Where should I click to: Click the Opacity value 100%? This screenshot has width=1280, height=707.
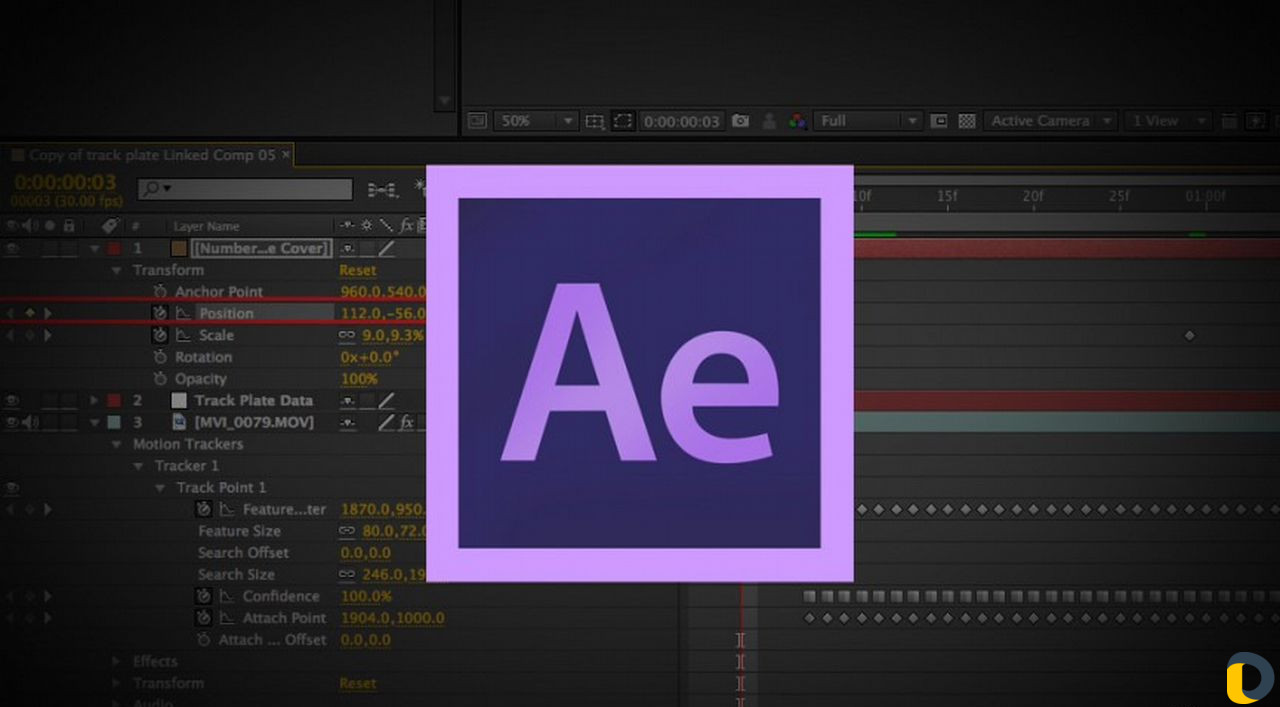[x=359, y=380]
